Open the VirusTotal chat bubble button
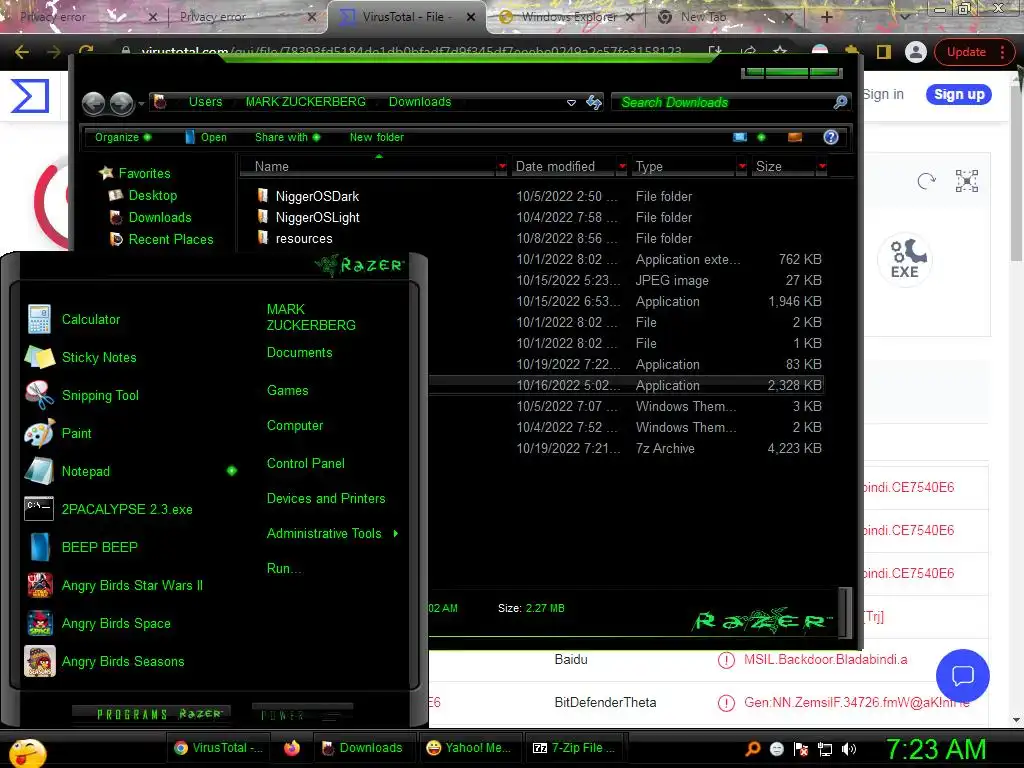1024x768 pixels. coord(963,675)
